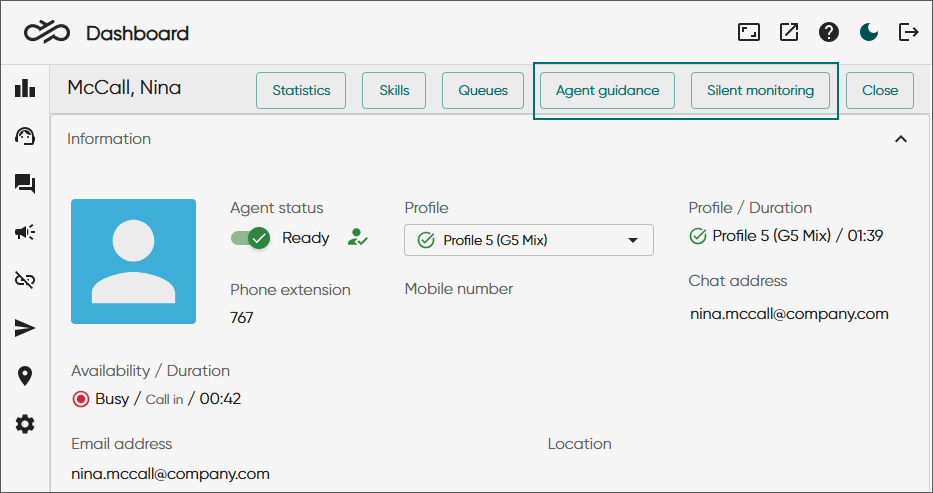Click the agent avatar picture
The height and width of the screenshot is (493, 933).
click(133, 262)
